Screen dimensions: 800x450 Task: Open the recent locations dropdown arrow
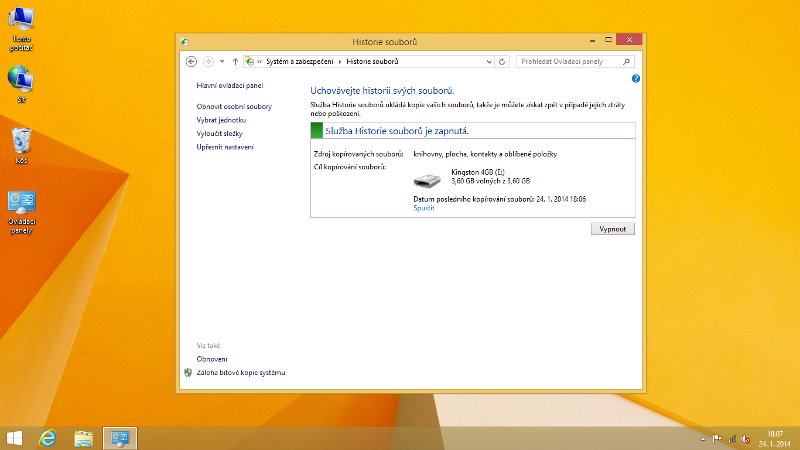pos(221,62)
